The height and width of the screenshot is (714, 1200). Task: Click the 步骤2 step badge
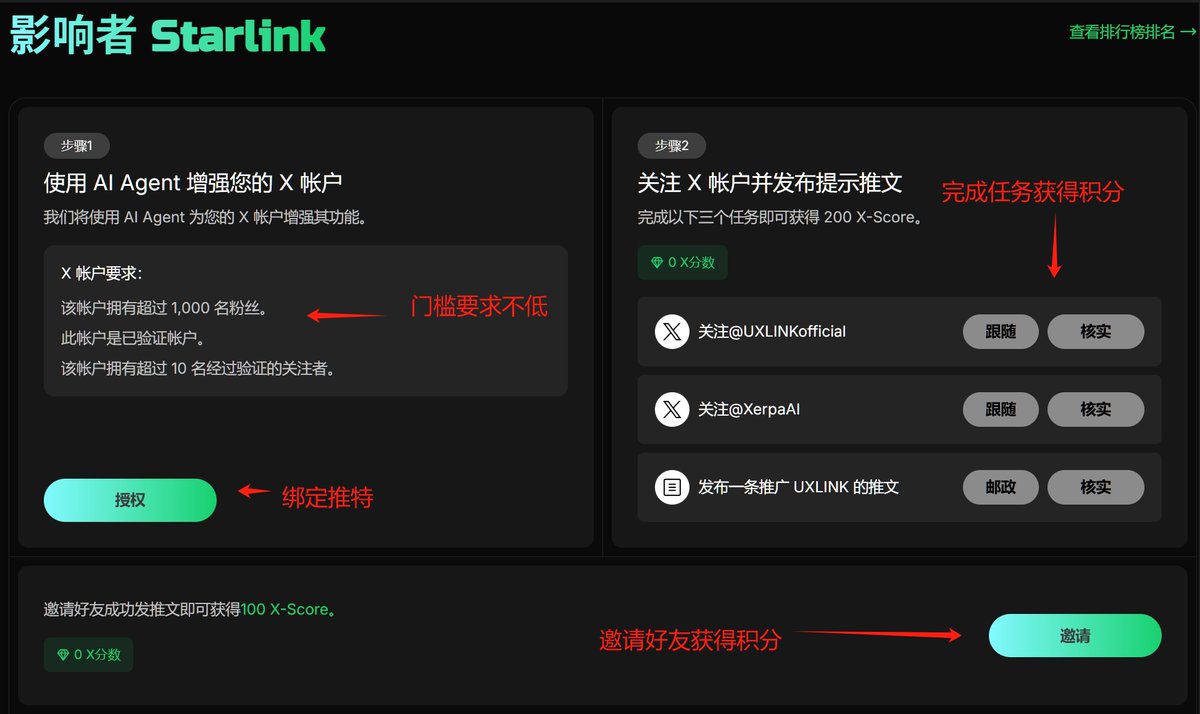point(671,146)
